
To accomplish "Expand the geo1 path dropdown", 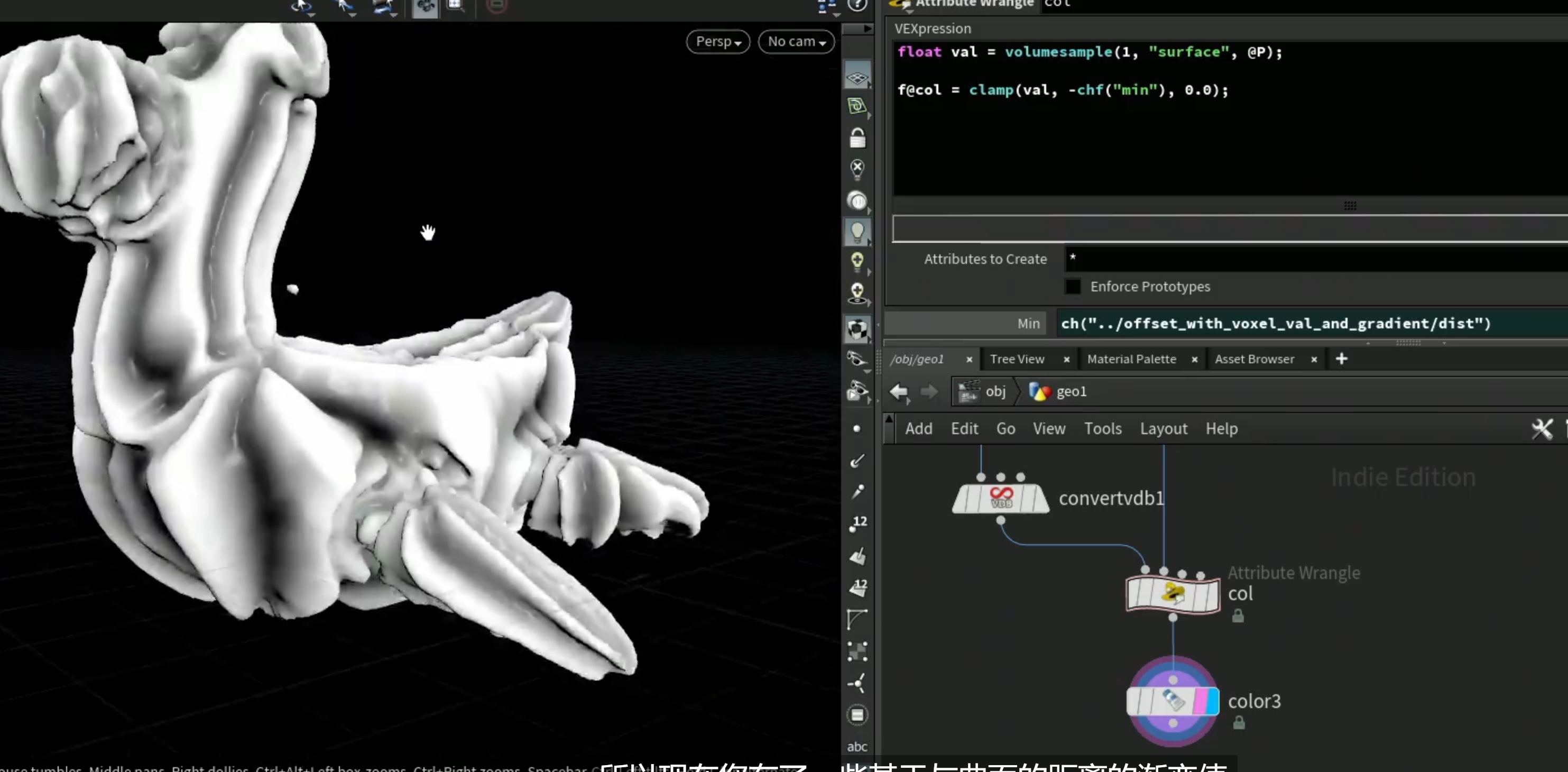I will tap(1058, 391).
